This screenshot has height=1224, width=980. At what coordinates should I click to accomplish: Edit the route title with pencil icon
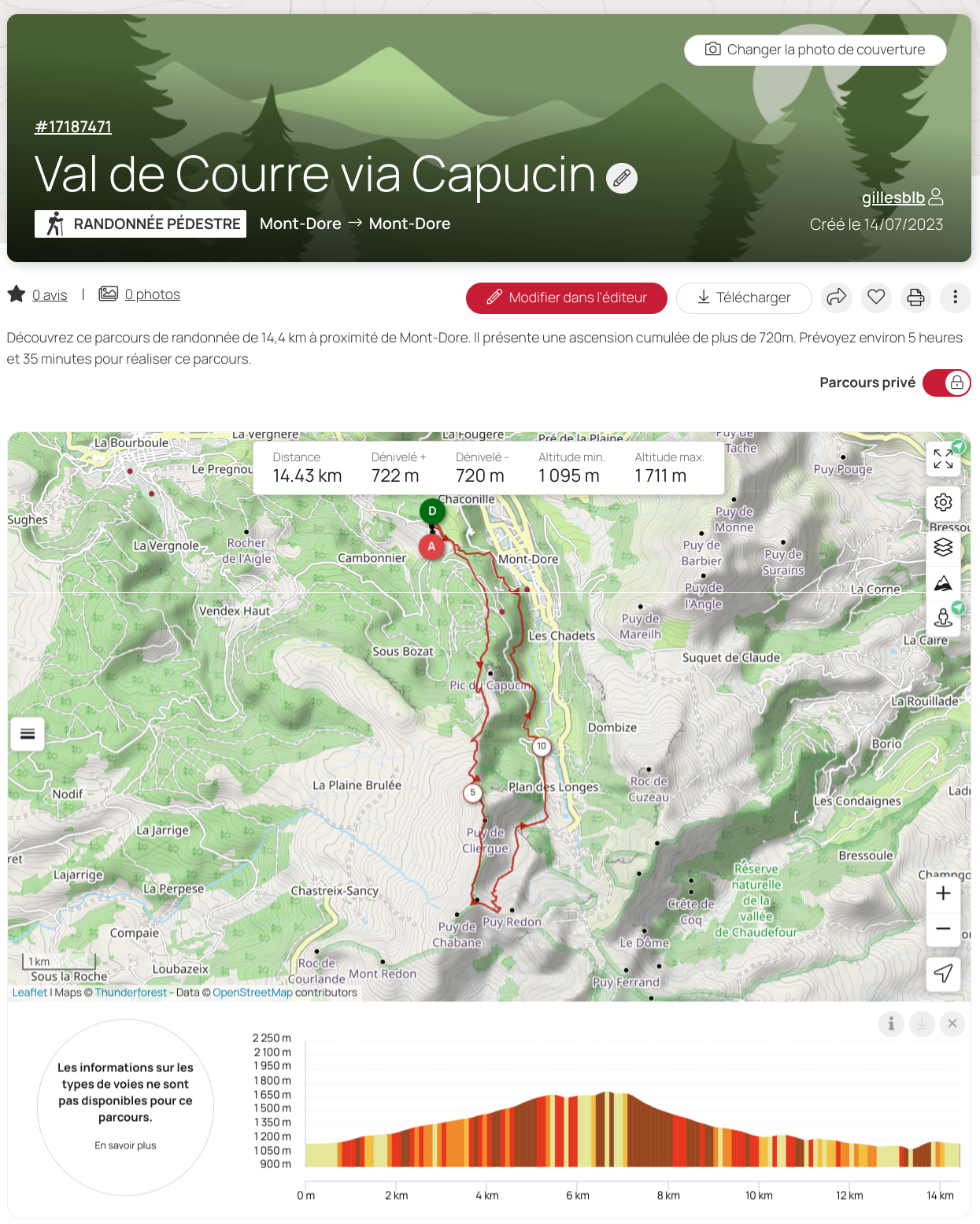621,178
